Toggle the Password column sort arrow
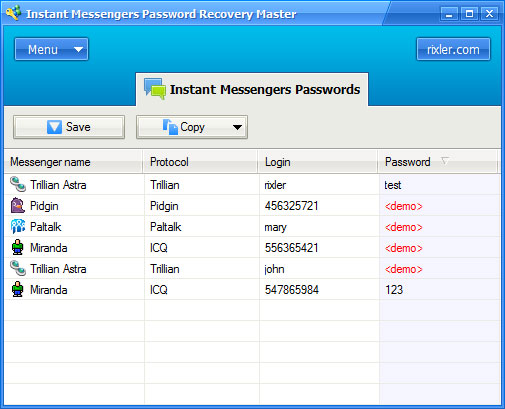Image resolution: width=505 pixels, height=409 pixels. [445, 161]
